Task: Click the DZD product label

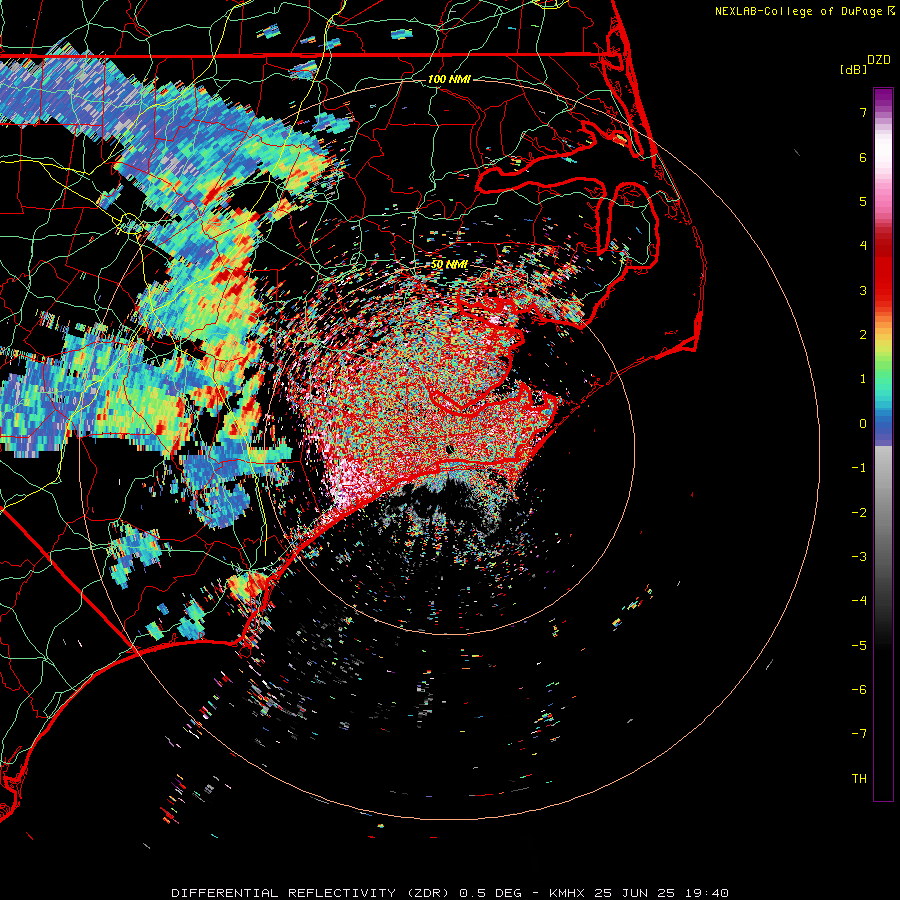Action: [879, 60]
